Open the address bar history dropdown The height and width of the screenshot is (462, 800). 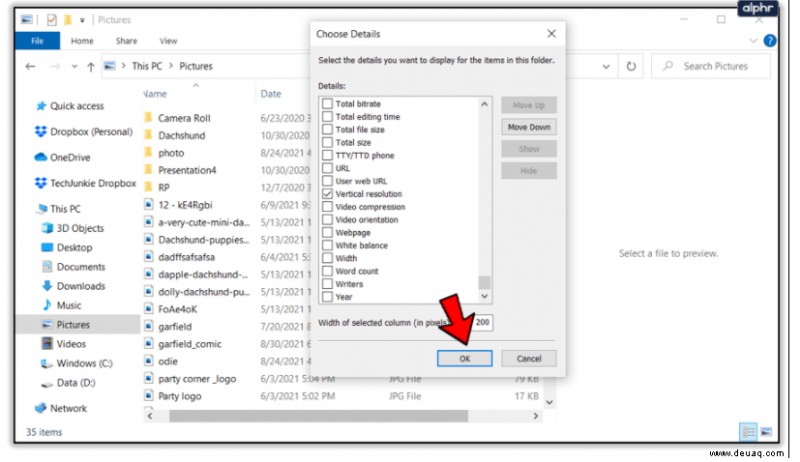(x=606, y=66)
